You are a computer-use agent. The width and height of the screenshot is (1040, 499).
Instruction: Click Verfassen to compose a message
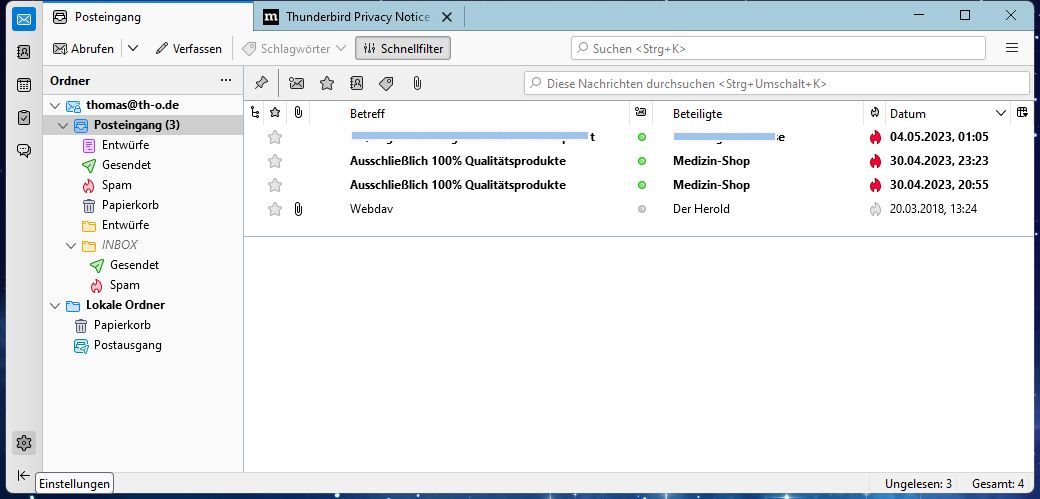pyautogui.click(x=189, y=48)
